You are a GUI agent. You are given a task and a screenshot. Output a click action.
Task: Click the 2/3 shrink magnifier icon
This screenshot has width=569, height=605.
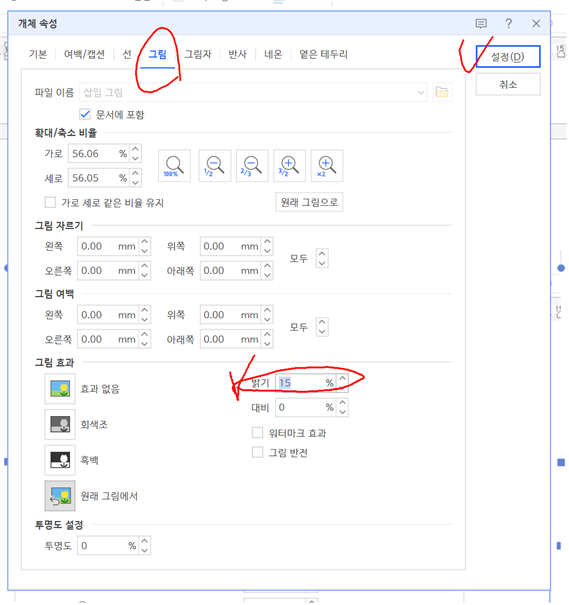coord(252,166)
